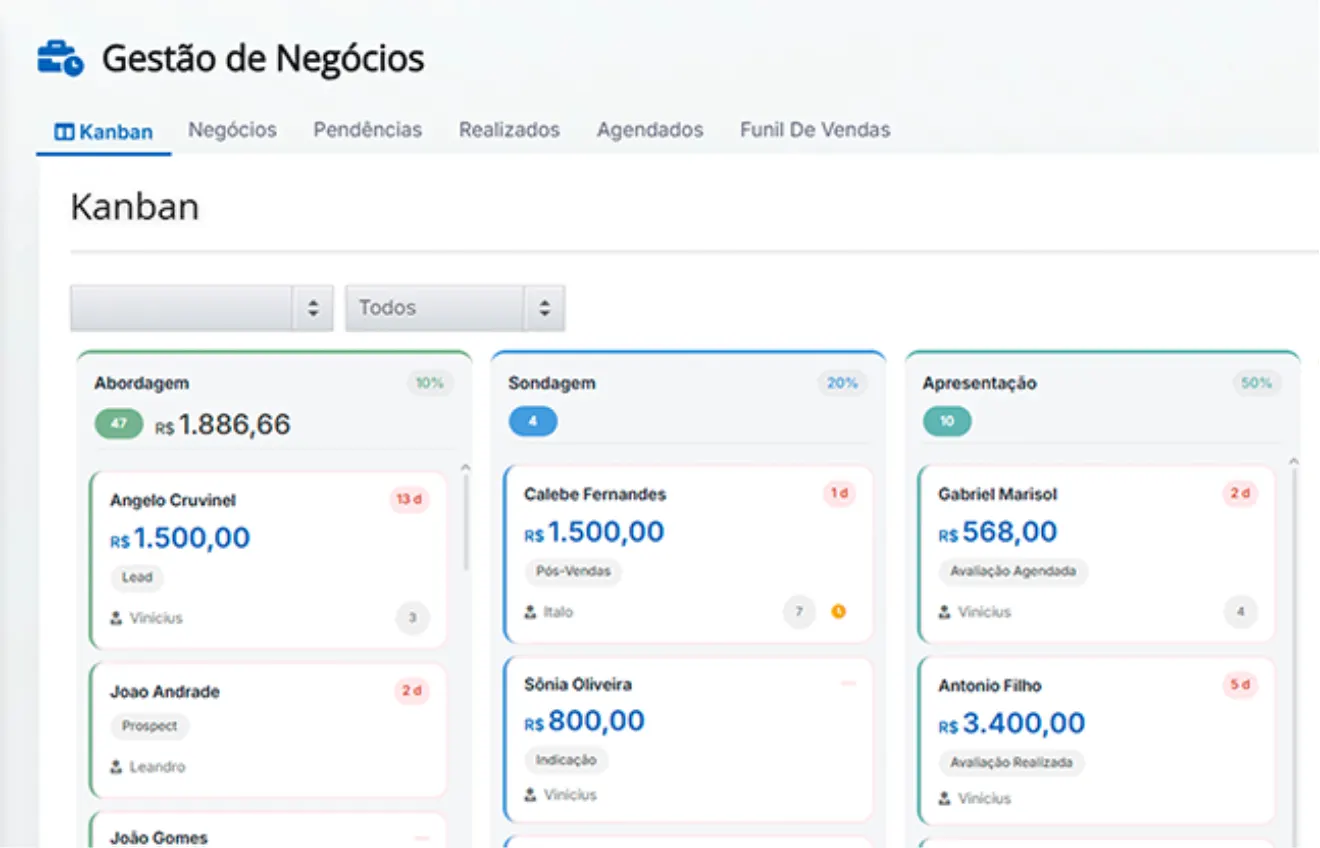Click the 1 d badge on Calebe Fernandes
This screenshot has width=1320, height=848.
click(840, 494)
